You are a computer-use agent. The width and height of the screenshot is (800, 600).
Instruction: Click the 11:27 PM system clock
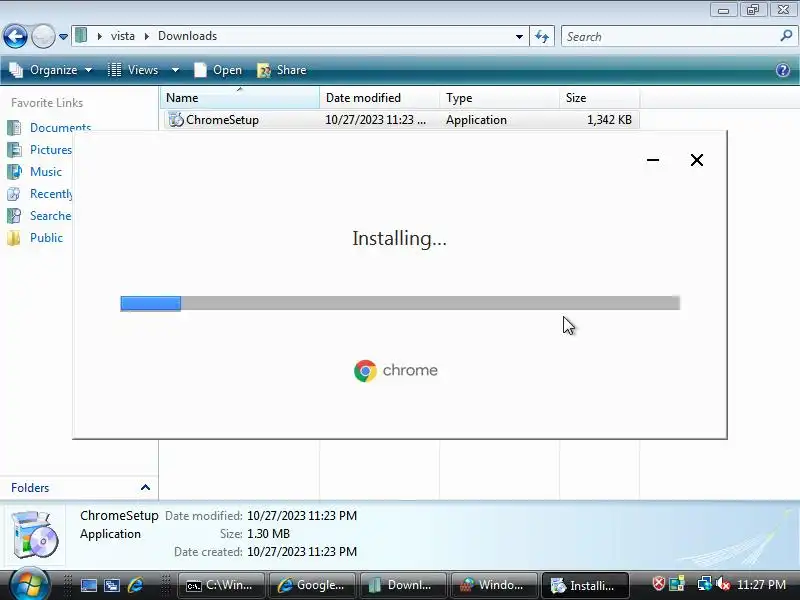pos(761,584)
